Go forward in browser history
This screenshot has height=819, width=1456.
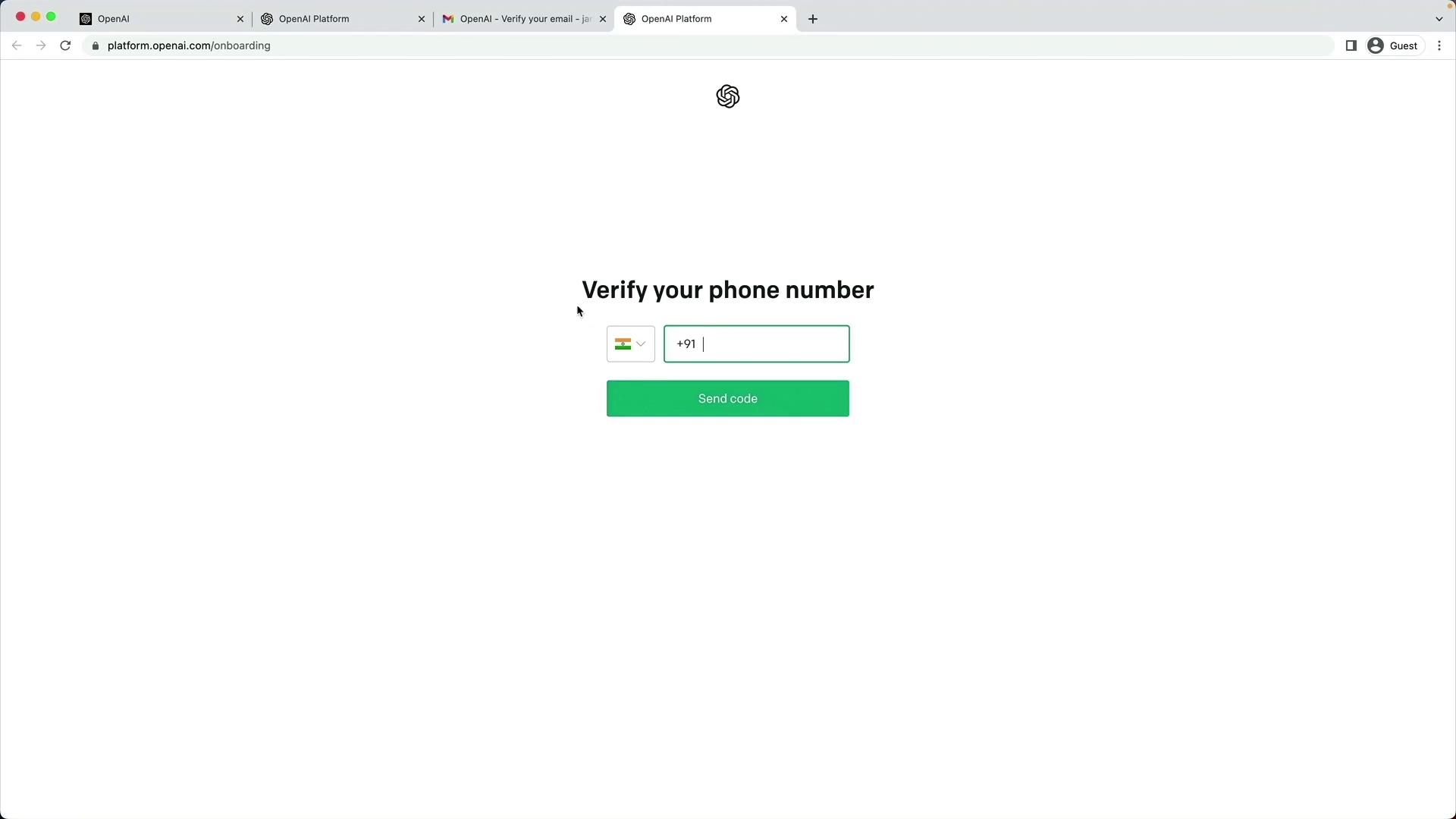pyautogui.click(x=41, y=45)
